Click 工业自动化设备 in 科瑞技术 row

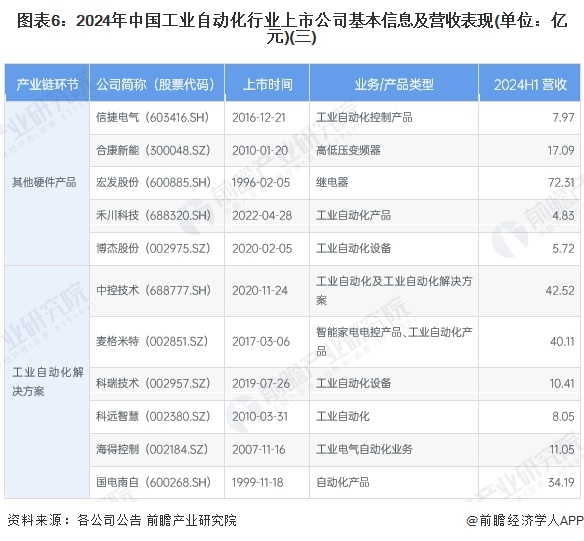[353, 384]
